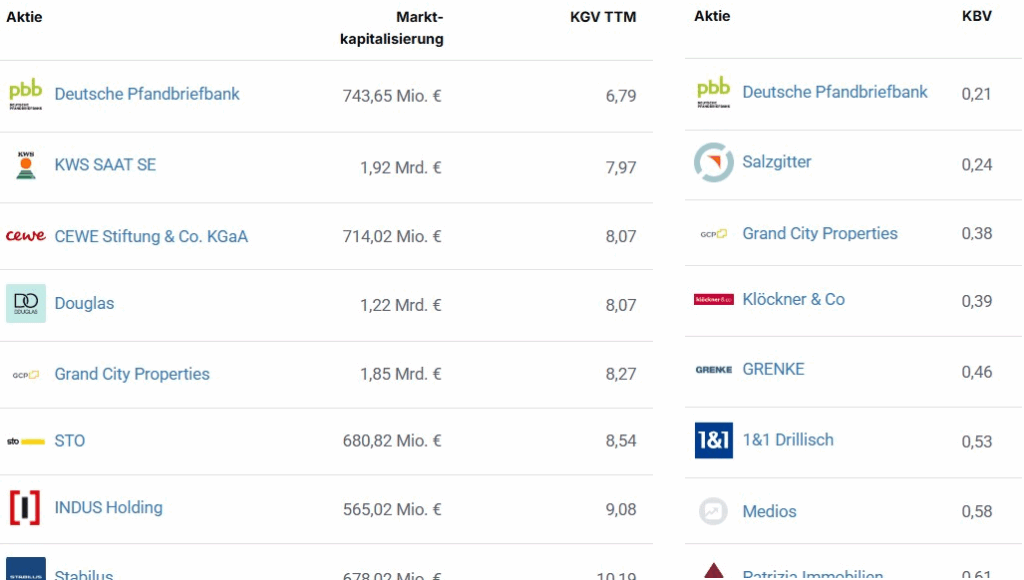Open Grand City Properties in the KBV table

click(x=820, y=234)
